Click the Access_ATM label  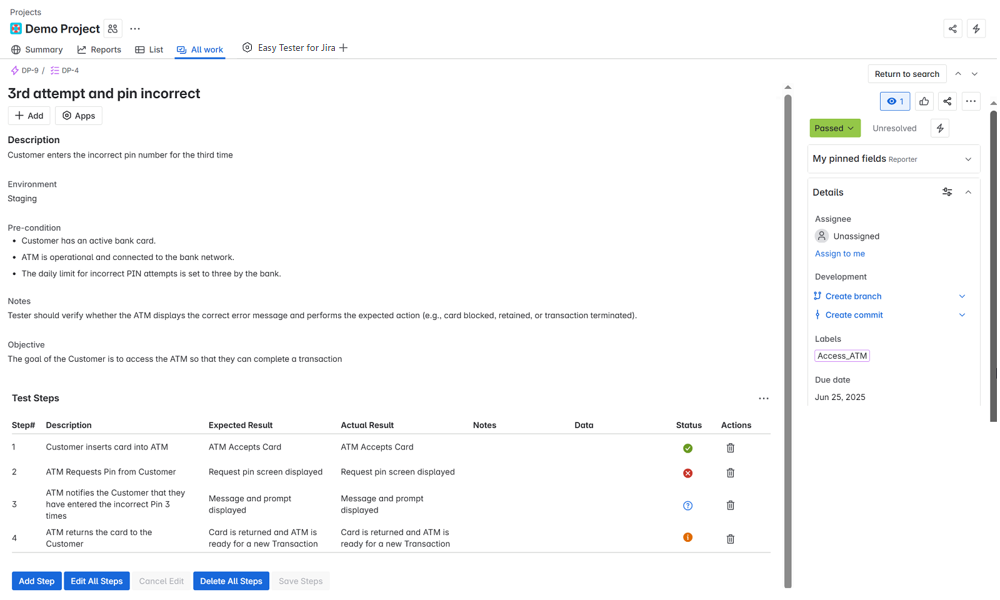[842, 356]
